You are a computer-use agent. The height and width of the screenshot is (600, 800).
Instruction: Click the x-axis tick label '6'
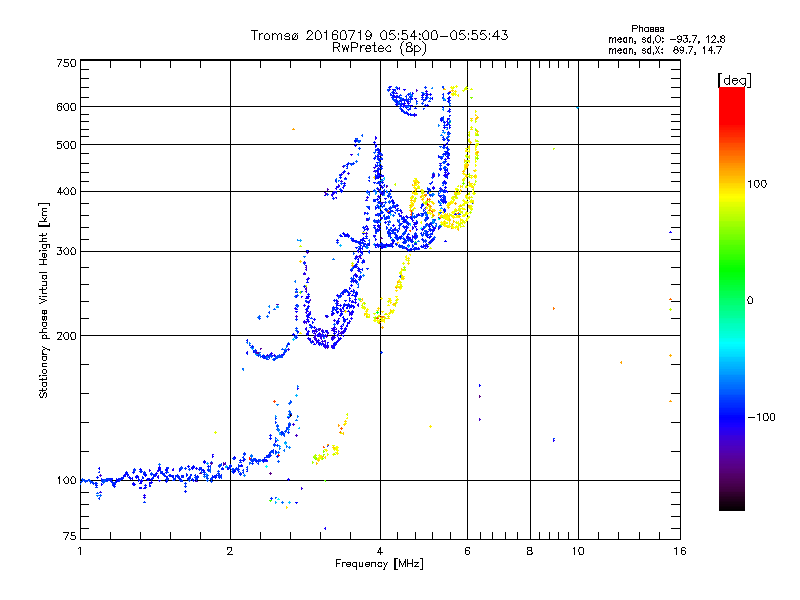point(467,551)
